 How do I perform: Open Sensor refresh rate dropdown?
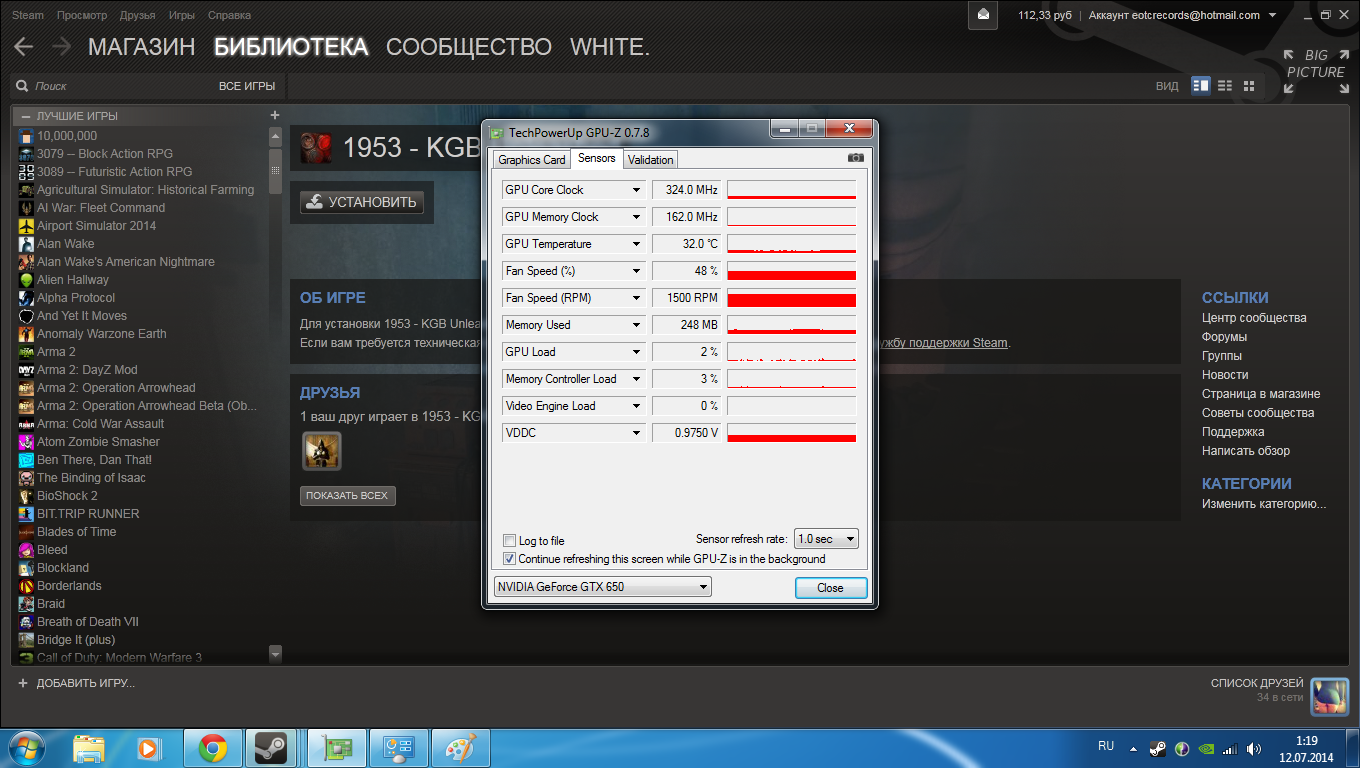click(x=826, y=539)
